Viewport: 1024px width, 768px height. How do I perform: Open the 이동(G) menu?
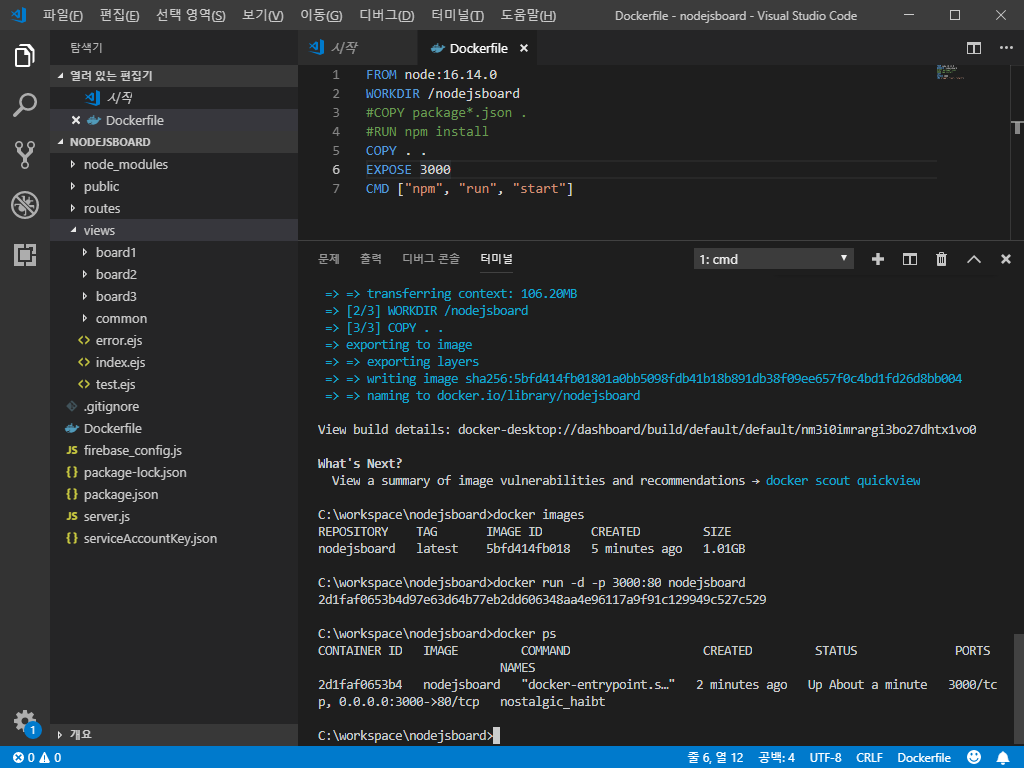click(321, 15)
